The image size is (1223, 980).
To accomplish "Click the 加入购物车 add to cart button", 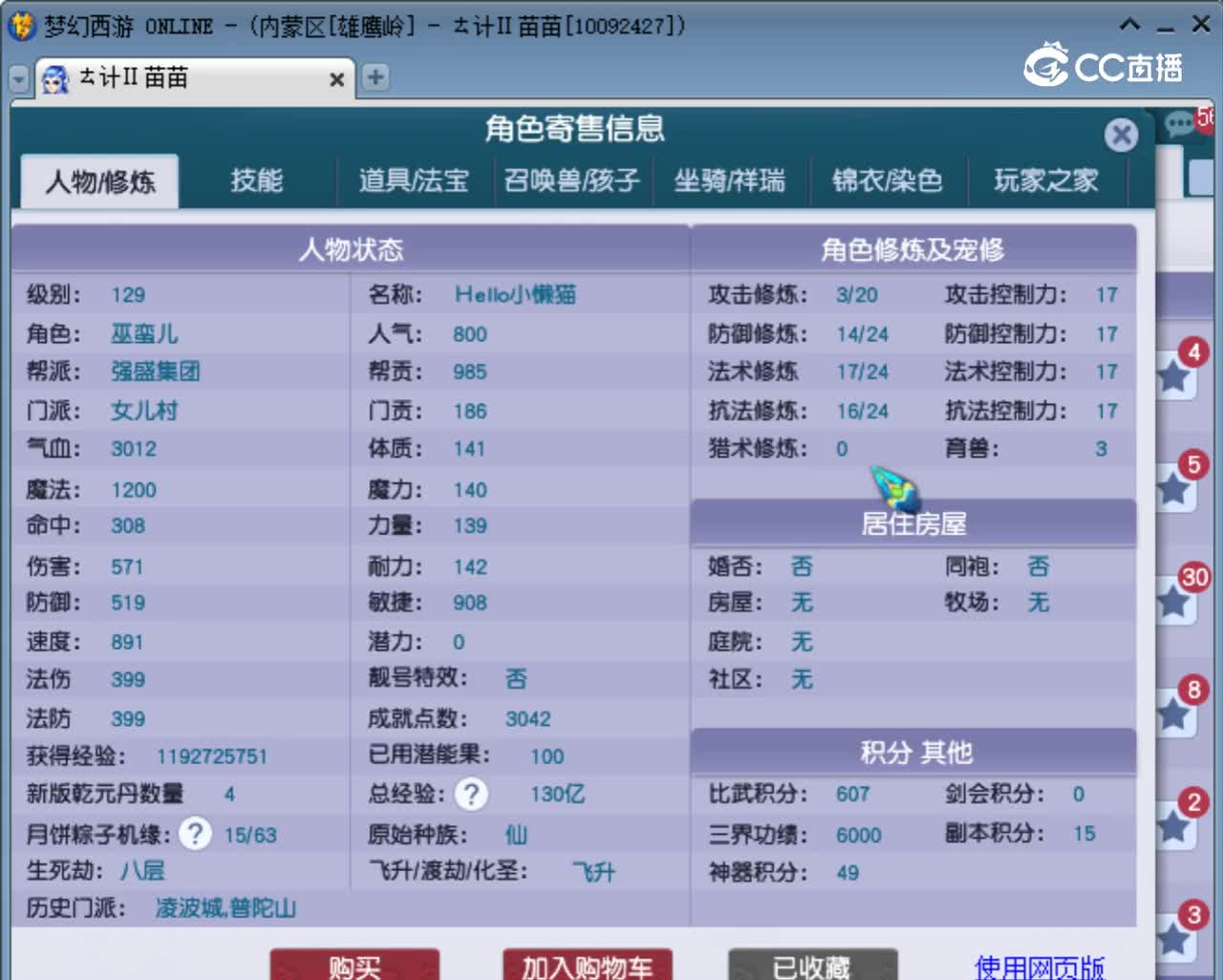I will click(586, 969).
